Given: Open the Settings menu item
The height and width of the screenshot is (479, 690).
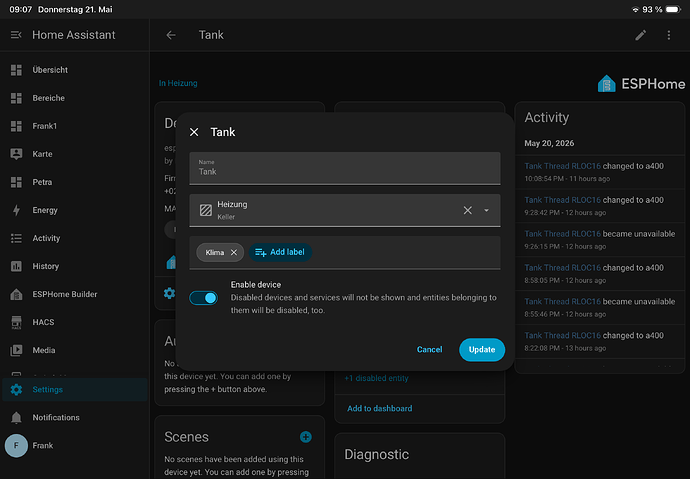Looking at the screenshot, I should tap(75, 389).
